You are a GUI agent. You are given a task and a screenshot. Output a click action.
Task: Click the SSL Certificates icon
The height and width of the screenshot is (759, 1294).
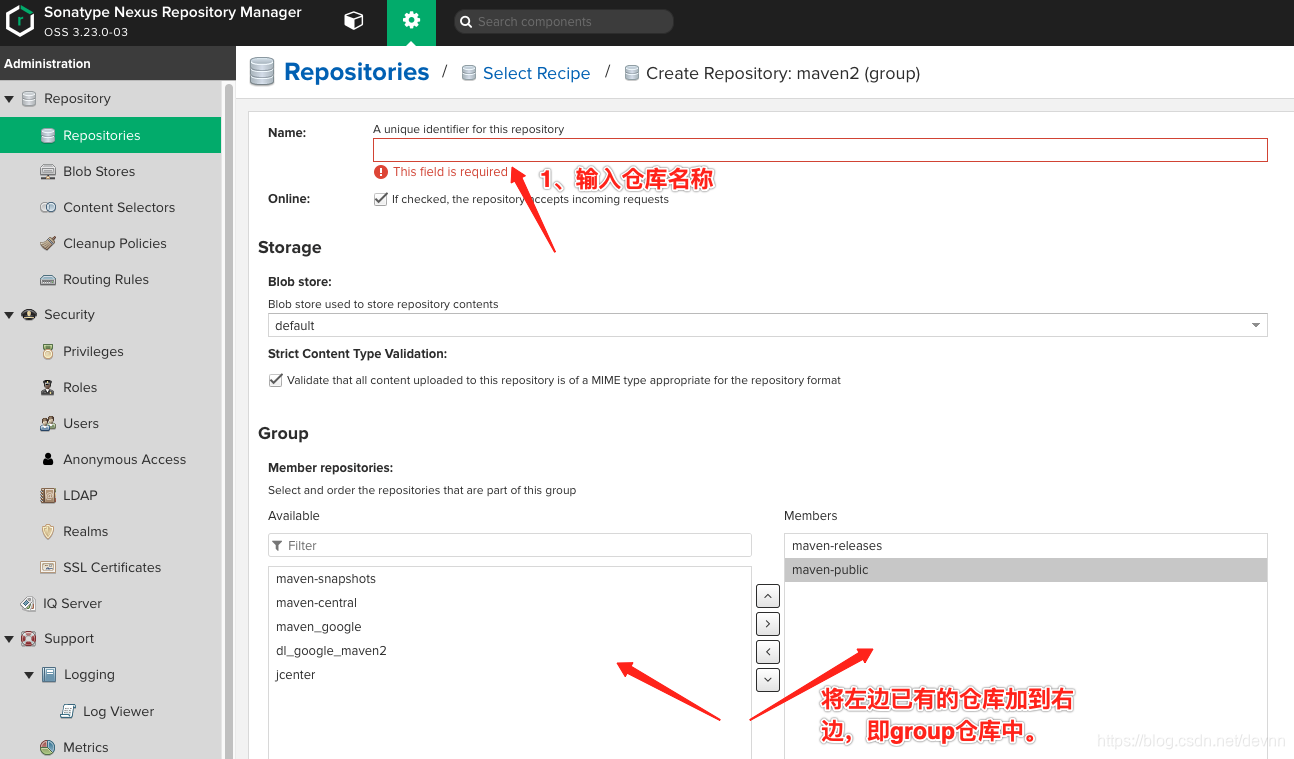click(x=48, y=568)
